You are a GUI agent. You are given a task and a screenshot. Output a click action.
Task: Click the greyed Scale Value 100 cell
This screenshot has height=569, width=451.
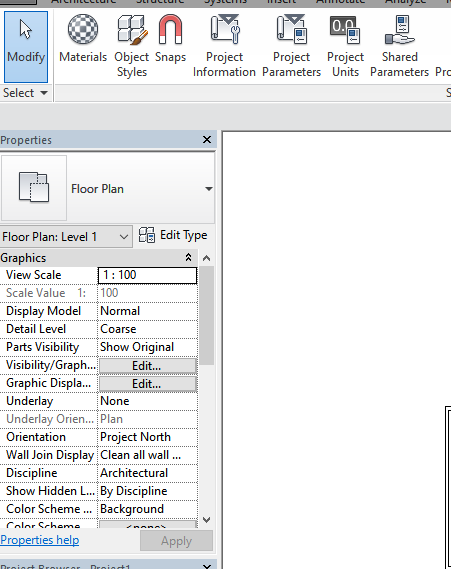click(147, 293)
